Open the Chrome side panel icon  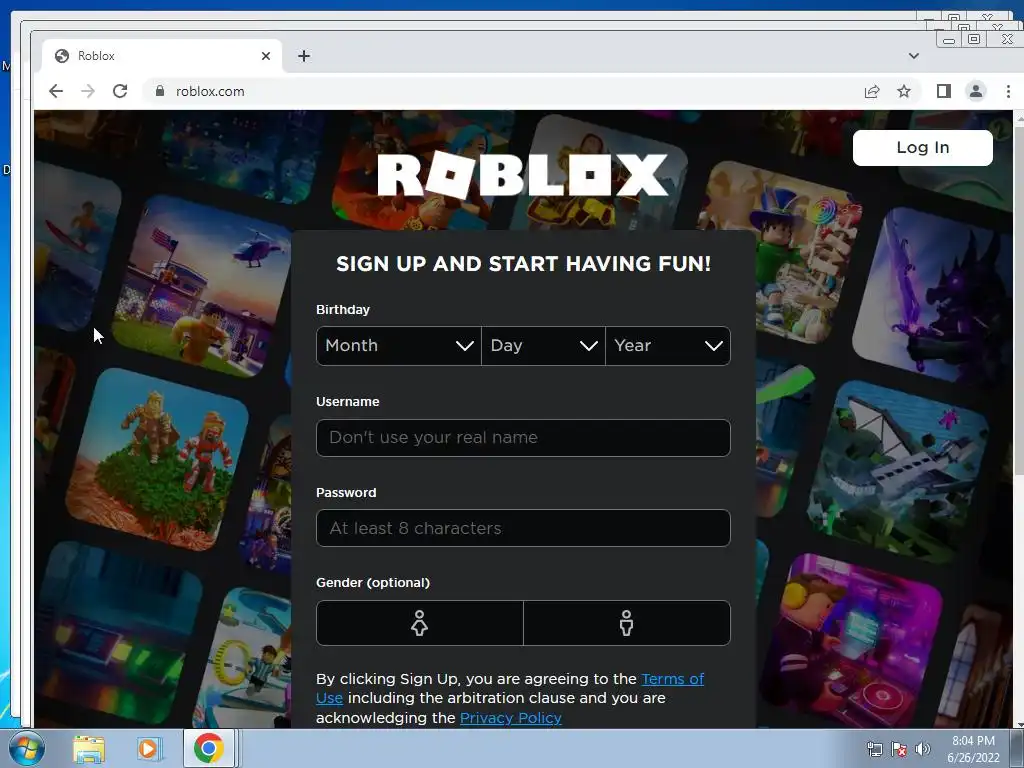[944, 91]
